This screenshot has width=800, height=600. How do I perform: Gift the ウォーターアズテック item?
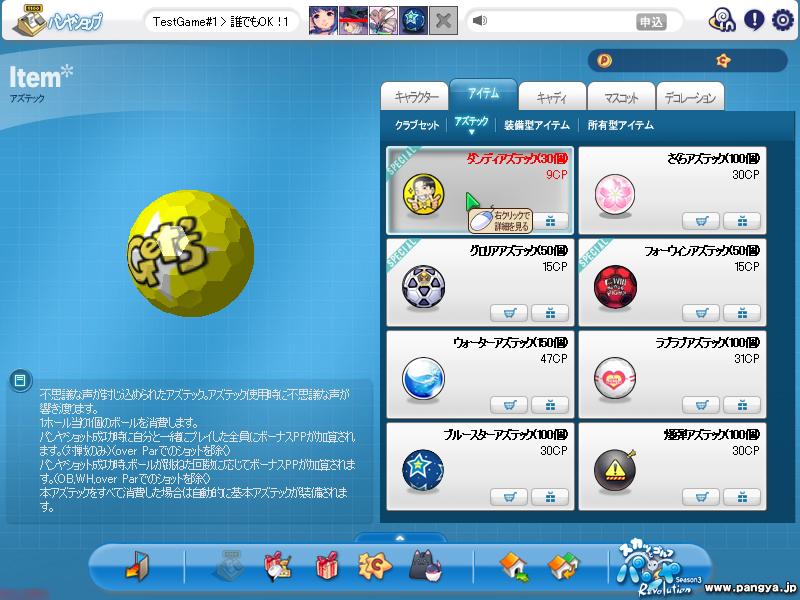pyautogui.click(x=550, y=405)
